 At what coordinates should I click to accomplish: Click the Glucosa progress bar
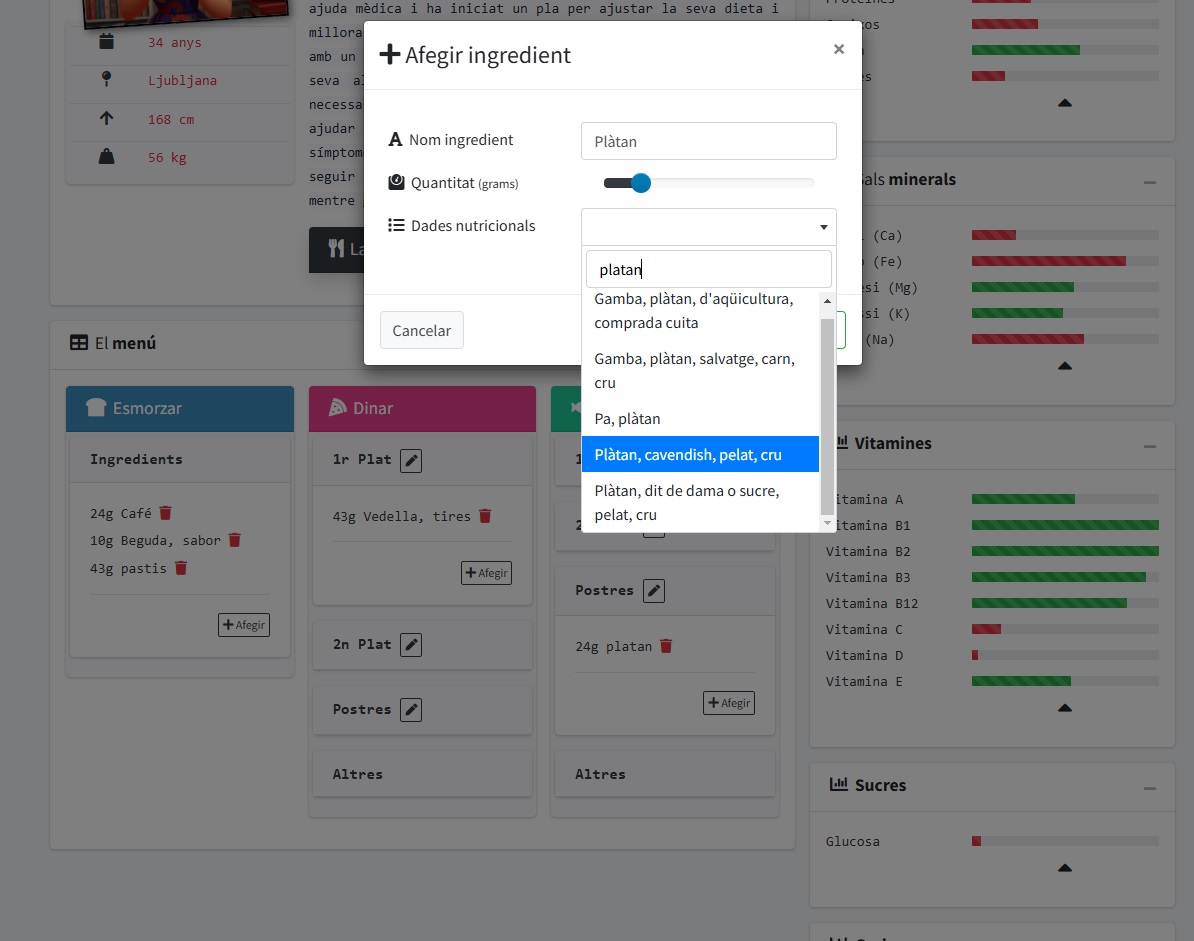[1065, 841]
